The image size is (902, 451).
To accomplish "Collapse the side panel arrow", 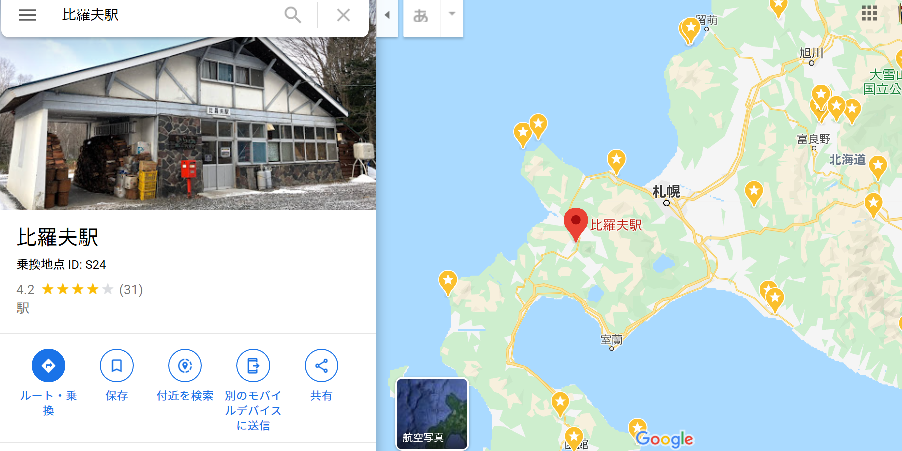I will [x=387, y=15].
